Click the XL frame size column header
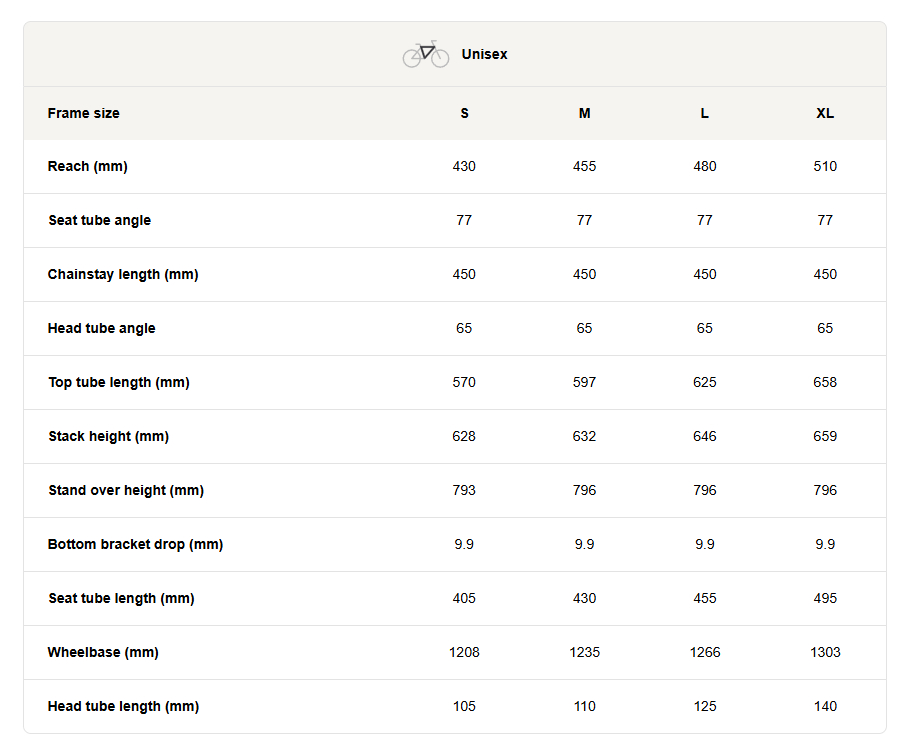The image size is (908, 756). [825, 113]
